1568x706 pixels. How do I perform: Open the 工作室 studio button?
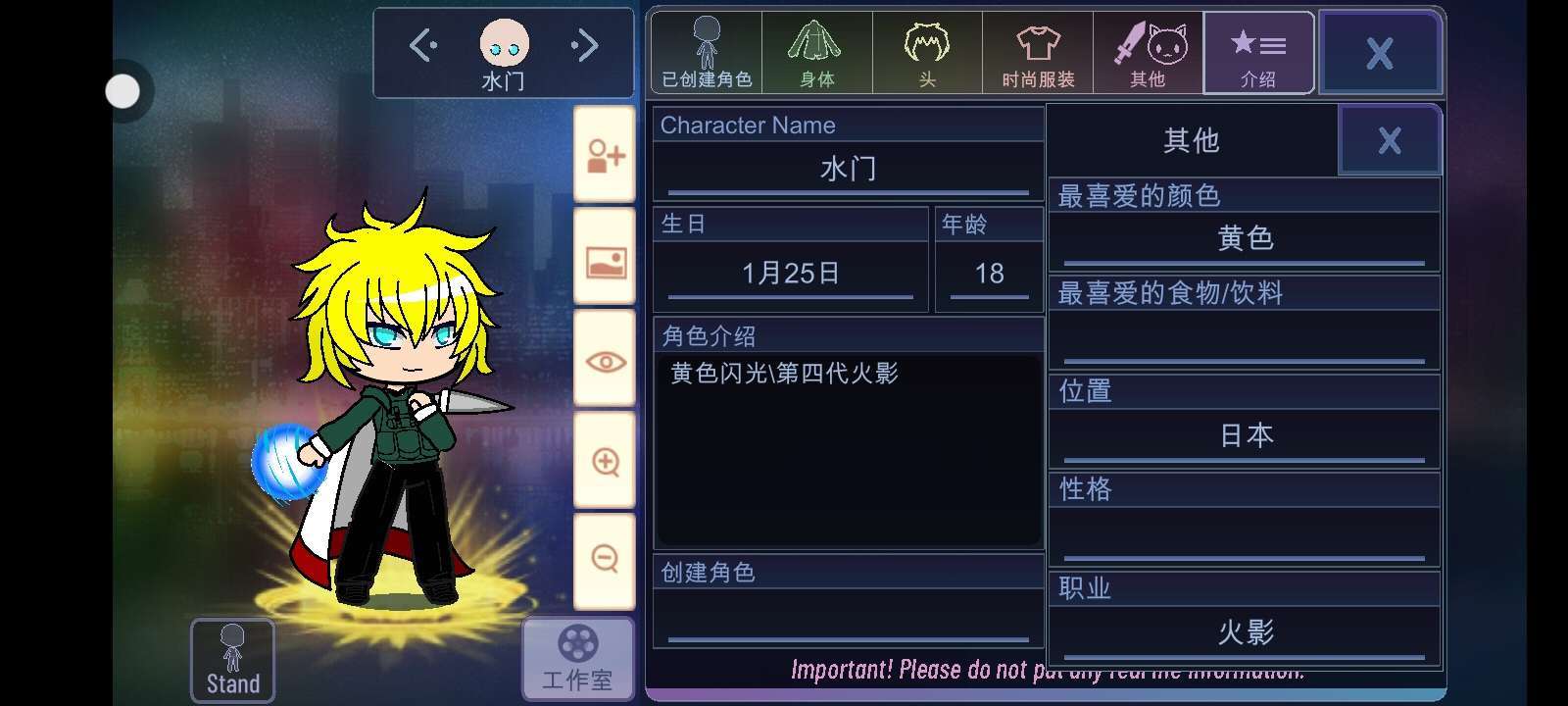click(577, 659)
